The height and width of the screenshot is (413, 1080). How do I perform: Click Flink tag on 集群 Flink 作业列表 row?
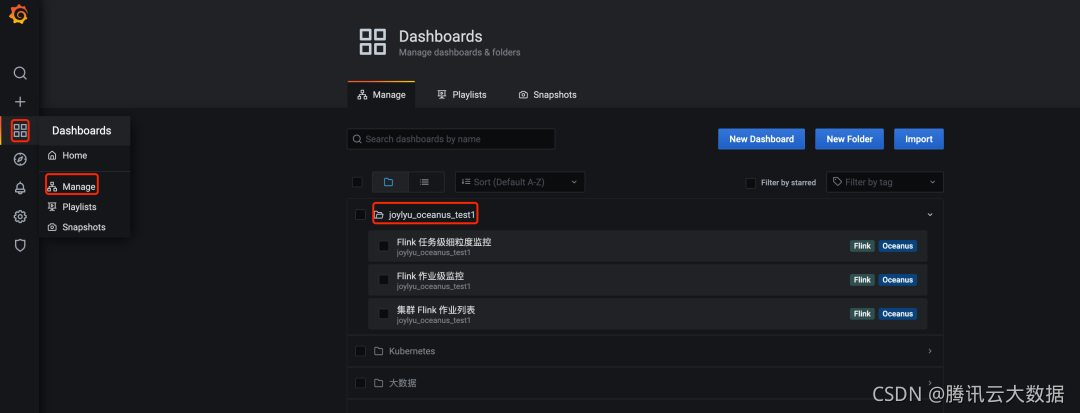[862, 313]
